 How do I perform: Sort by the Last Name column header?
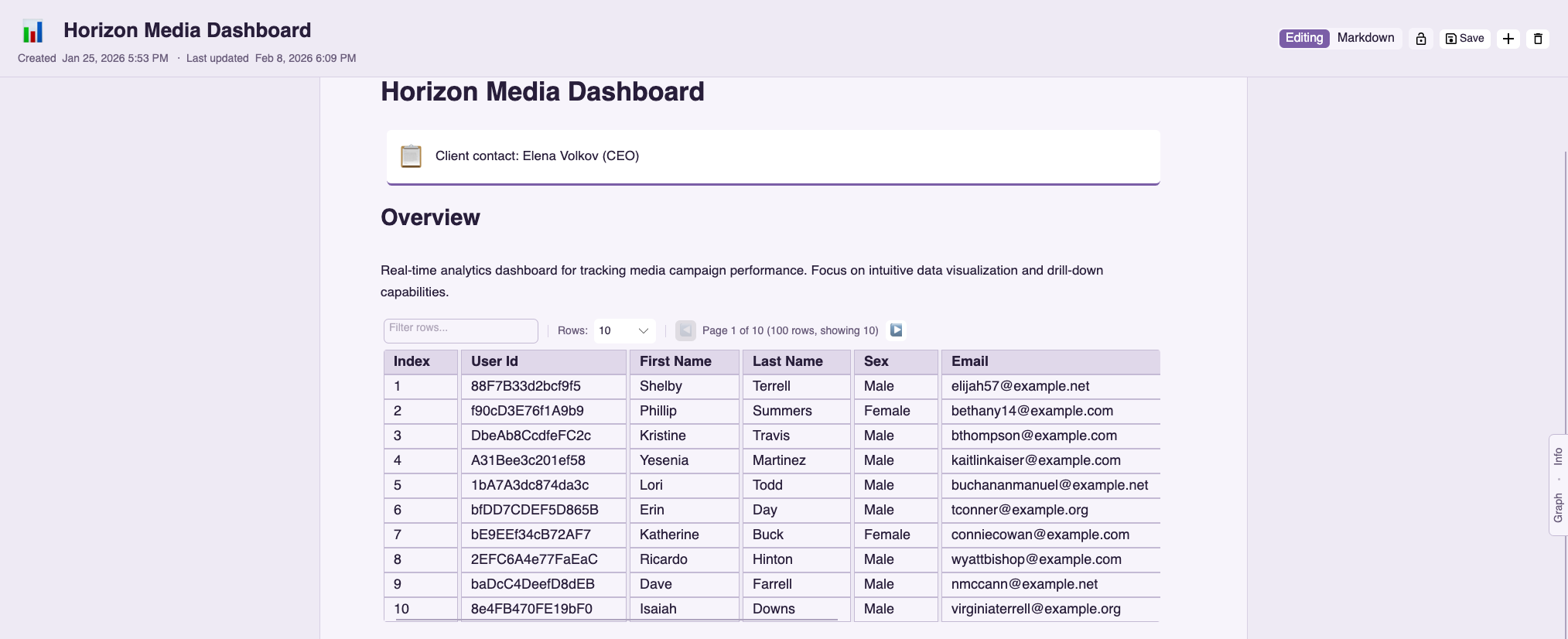(x=797, y=361)
